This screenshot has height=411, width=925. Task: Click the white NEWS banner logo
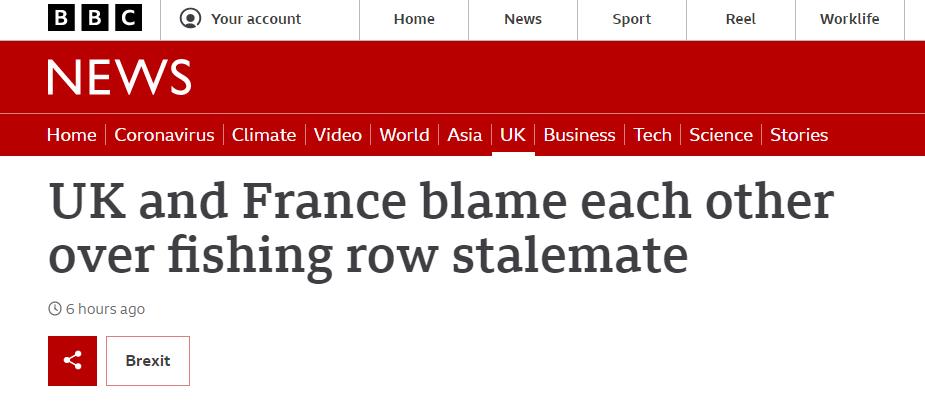(x=119, y=77)
